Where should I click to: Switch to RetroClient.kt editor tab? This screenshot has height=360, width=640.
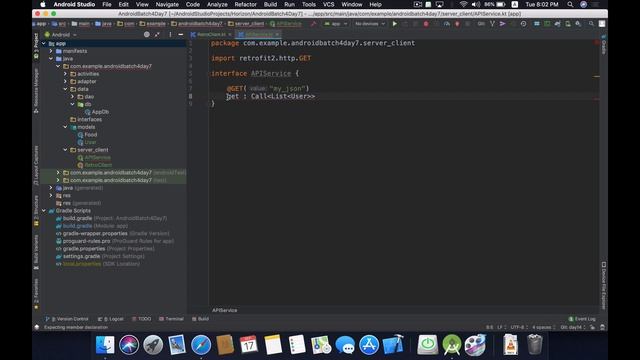coord(211,35)
